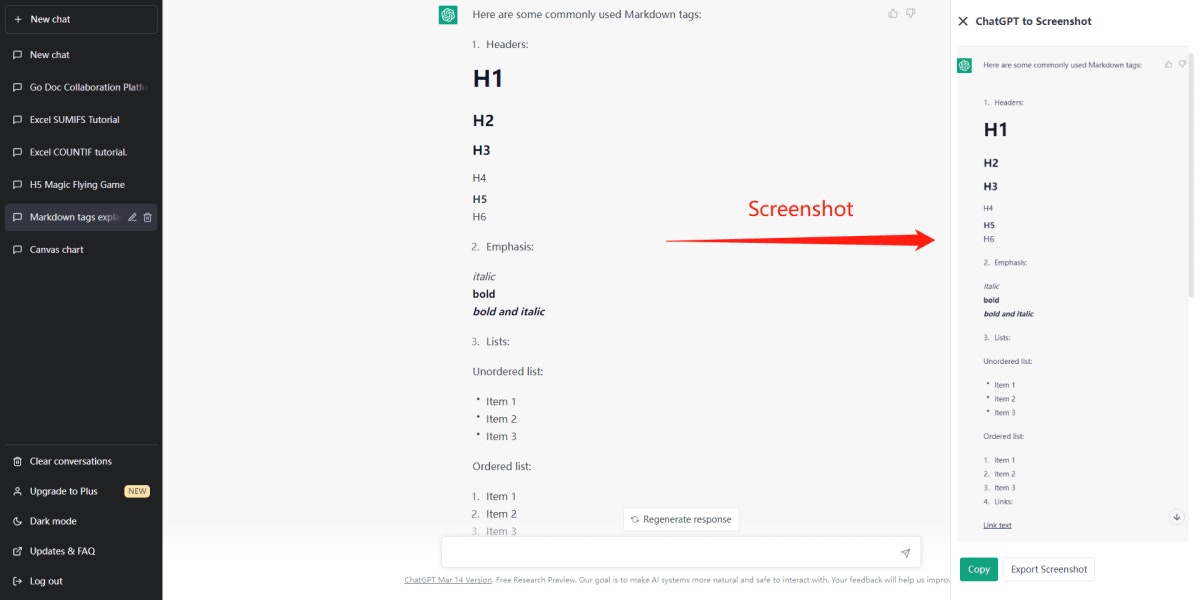Click the moon icon beside Dark mode

coord(18,521)
